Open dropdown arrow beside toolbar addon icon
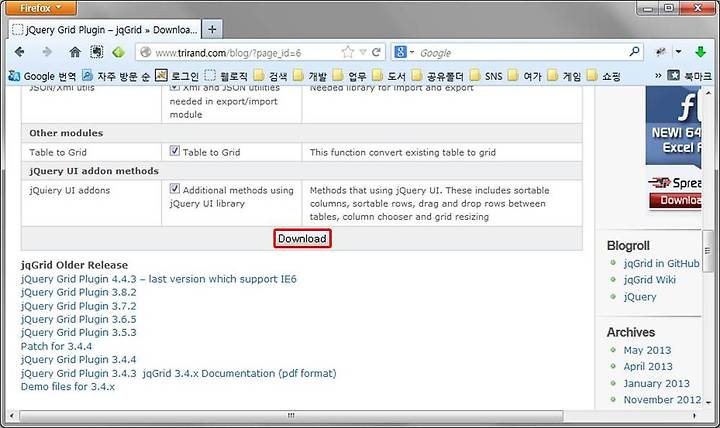 point(678,52)
